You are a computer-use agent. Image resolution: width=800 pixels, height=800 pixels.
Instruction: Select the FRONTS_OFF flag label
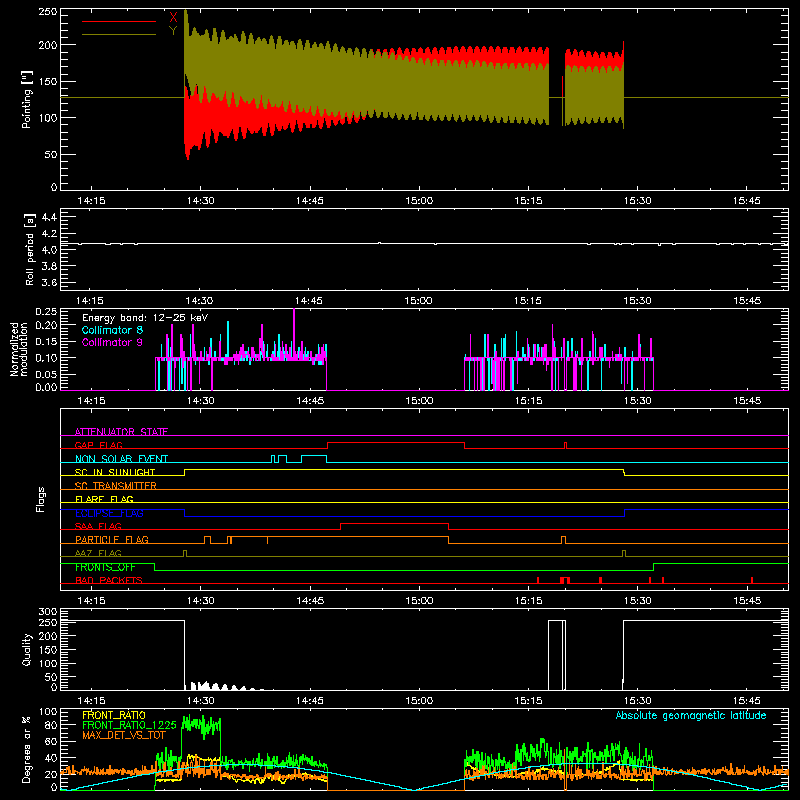(105, 567)
